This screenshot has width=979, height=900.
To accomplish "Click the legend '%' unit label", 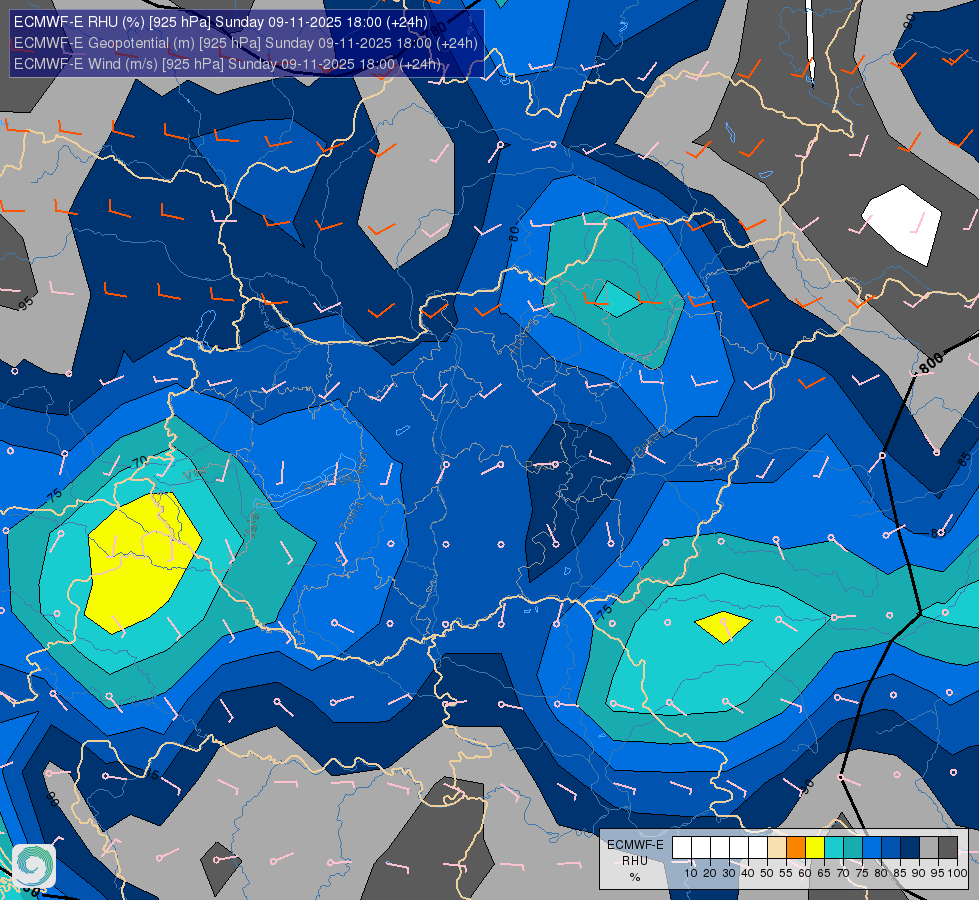I will [635, 878].
